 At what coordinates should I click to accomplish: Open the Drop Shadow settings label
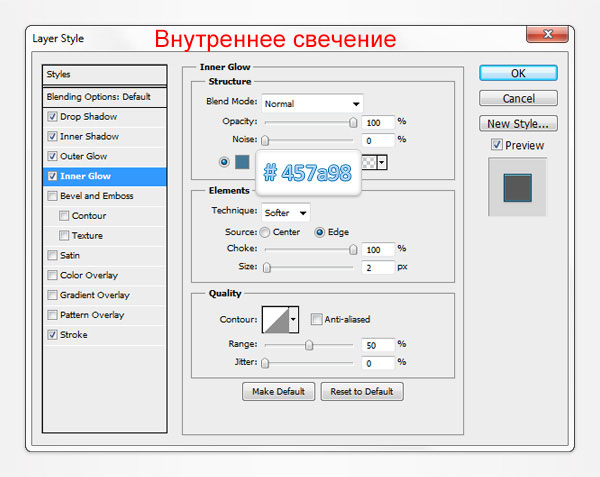[x=88, y=116]
